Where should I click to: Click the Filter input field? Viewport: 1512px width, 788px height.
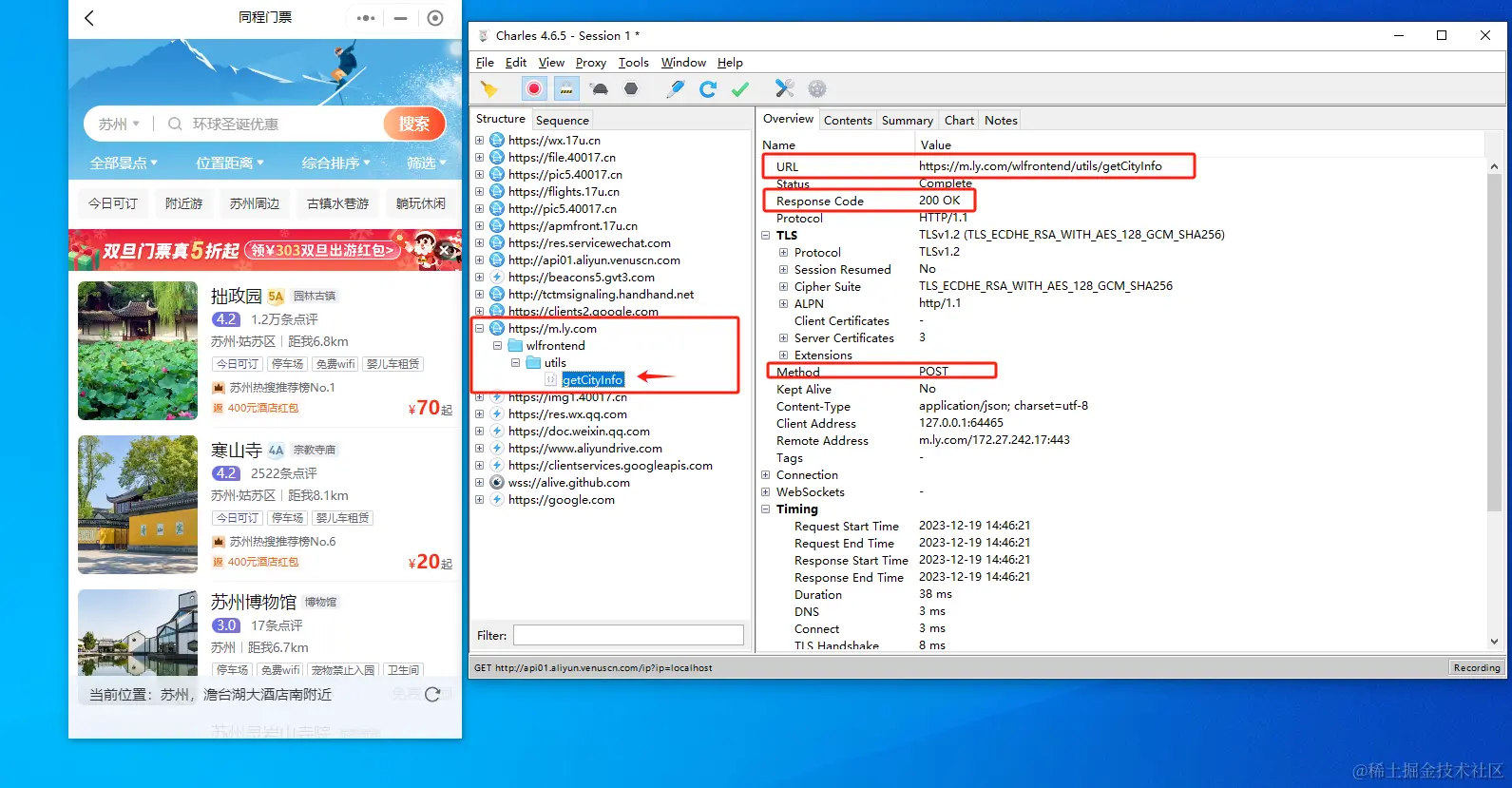click(x=628, y=635)
